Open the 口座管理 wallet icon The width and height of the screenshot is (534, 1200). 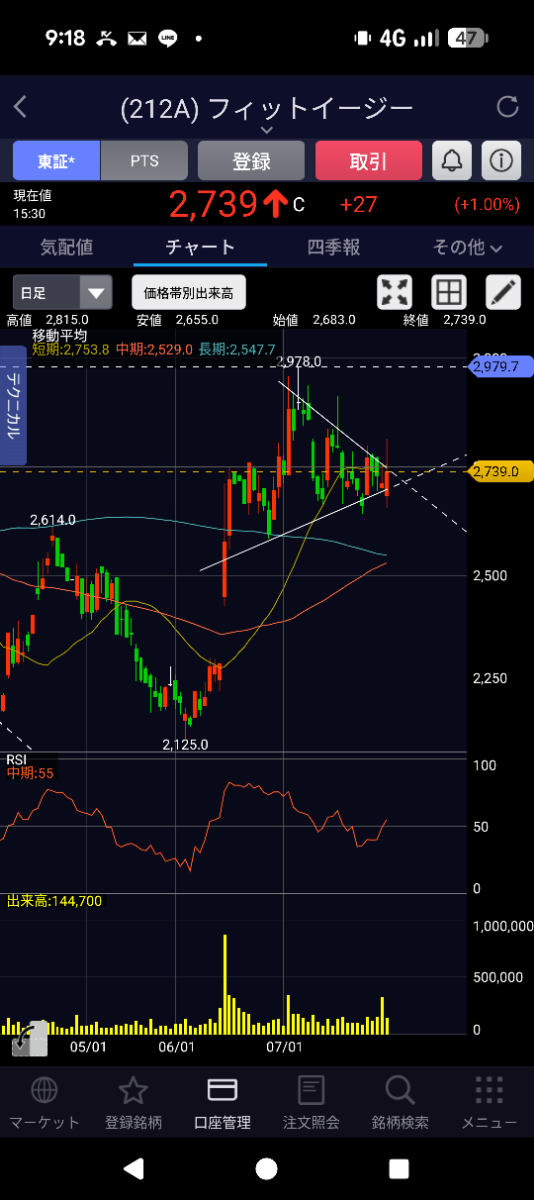[222, 1090]
